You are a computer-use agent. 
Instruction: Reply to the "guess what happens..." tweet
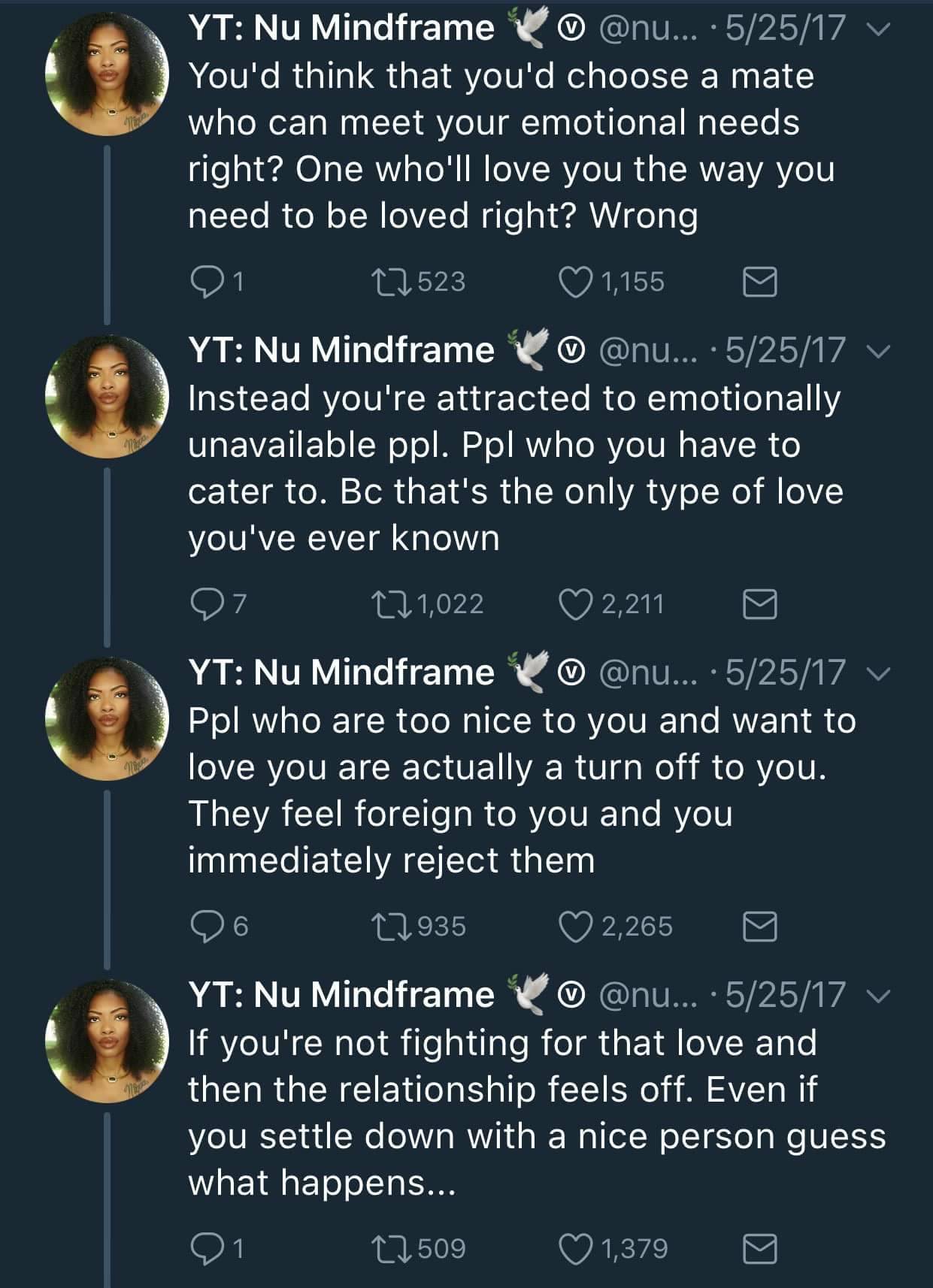(x=204, y=1249)
